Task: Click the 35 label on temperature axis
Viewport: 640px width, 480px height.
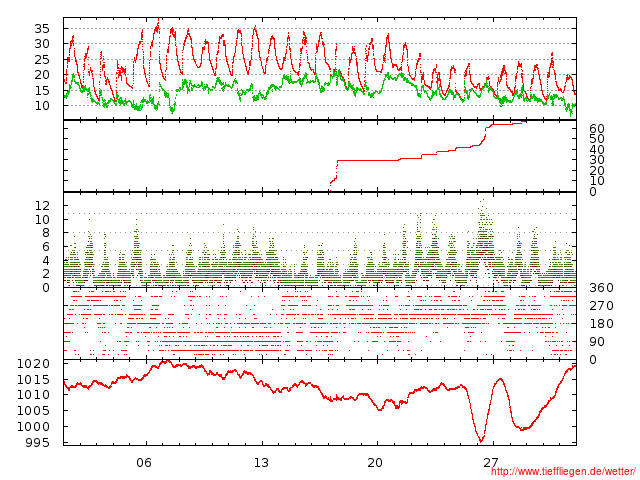Action: 42,29
